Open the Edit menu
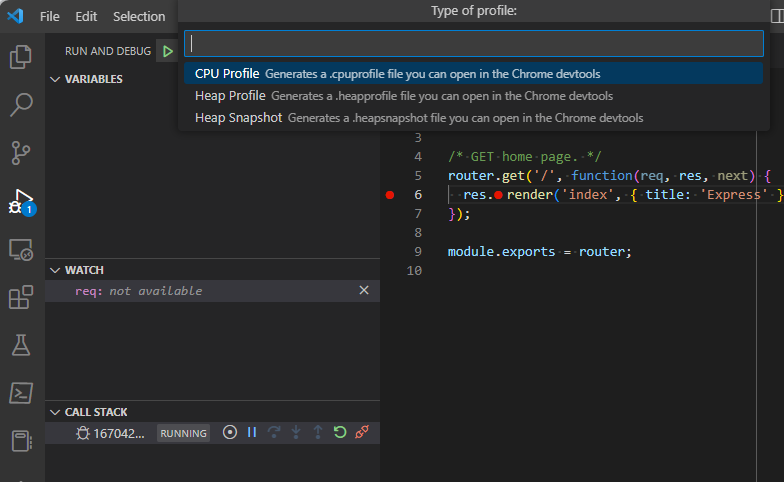This screenshot has width=784, height=482. tap(86, 16)
